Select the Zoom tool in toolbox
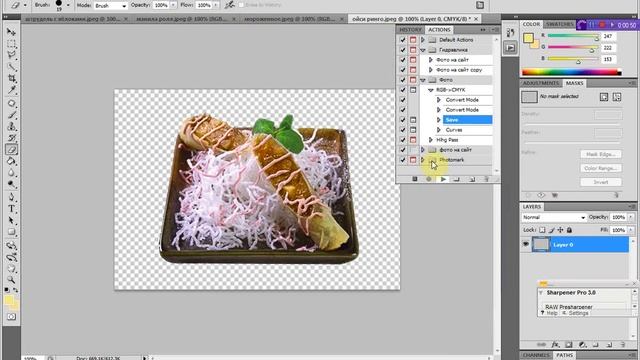The image size is (640, 360). point(11,280)
